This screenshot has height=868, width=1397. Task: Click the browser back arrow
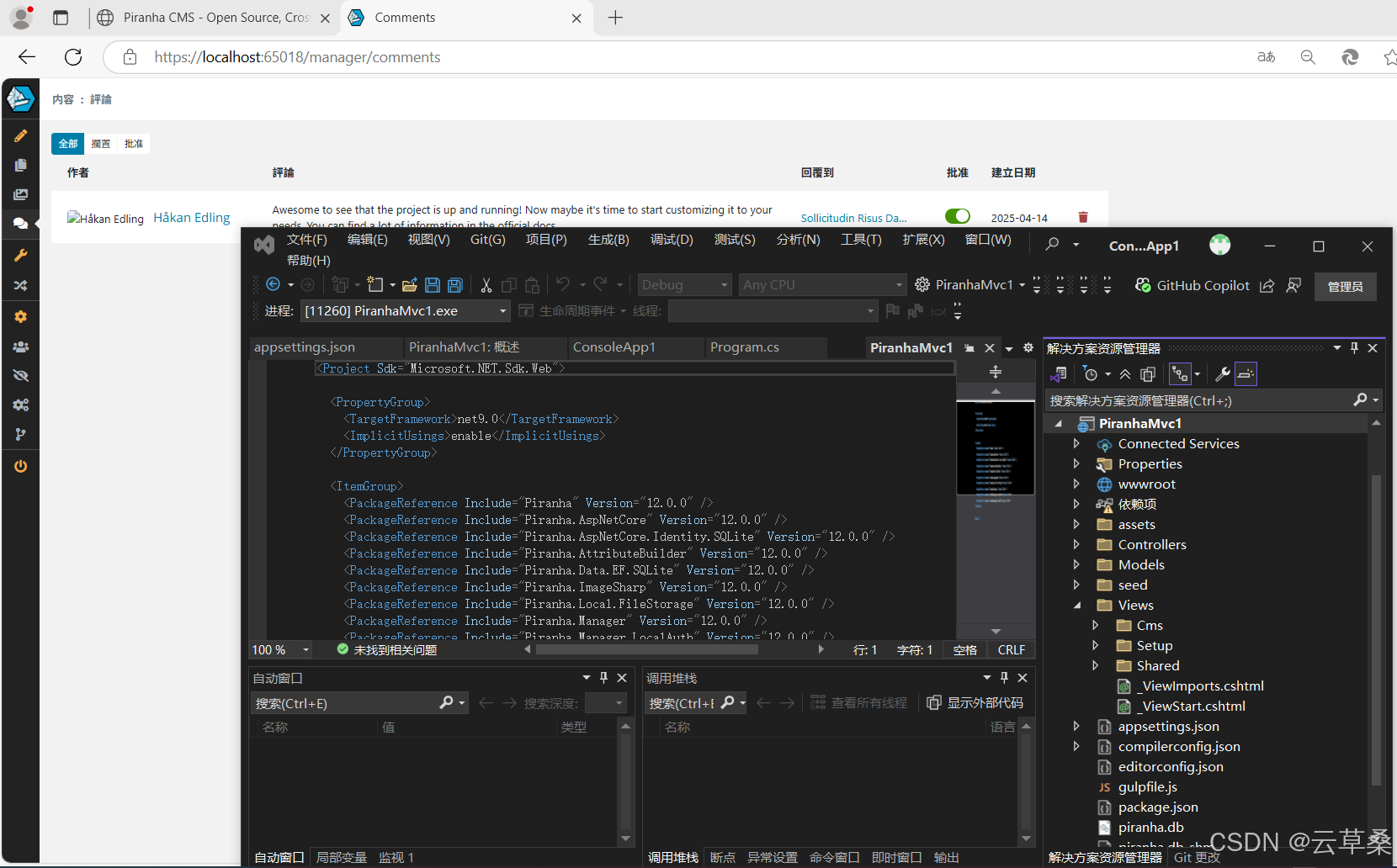tap(27, 56)
